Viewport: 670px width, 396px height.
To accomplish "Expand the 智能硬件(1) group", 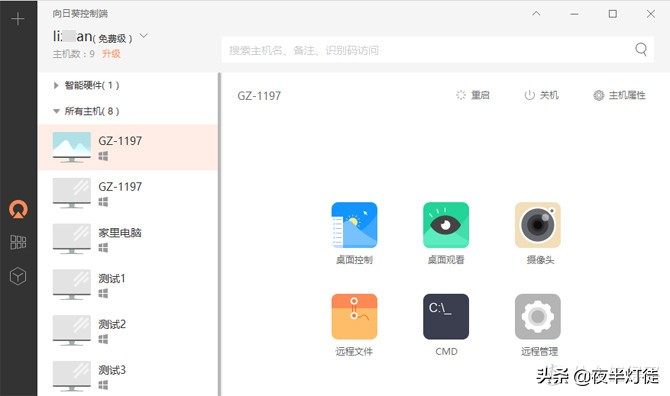I will 86,85.
